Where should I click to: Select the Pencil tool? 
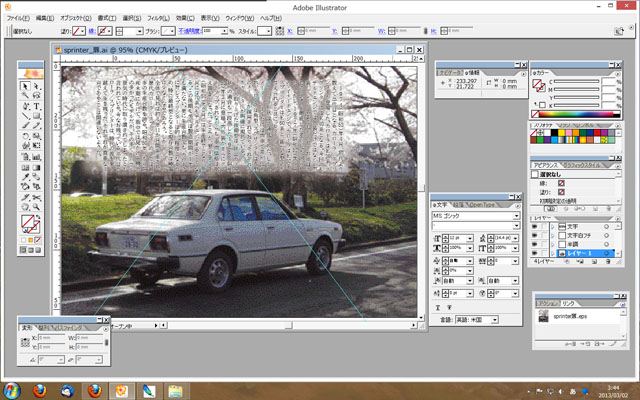click(36, 126)
